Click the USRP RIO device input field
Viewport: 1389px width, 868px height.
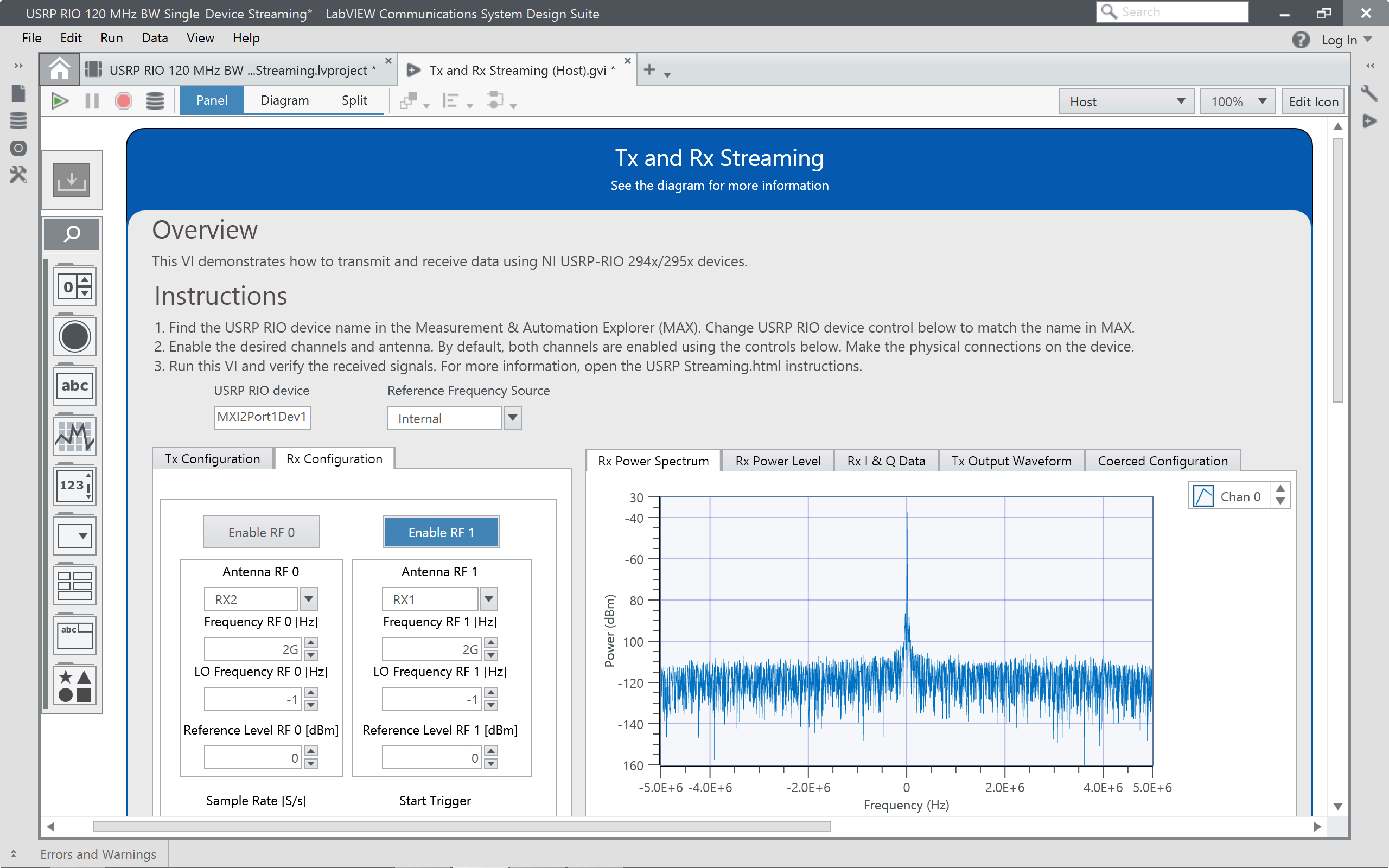coord(262,417)
